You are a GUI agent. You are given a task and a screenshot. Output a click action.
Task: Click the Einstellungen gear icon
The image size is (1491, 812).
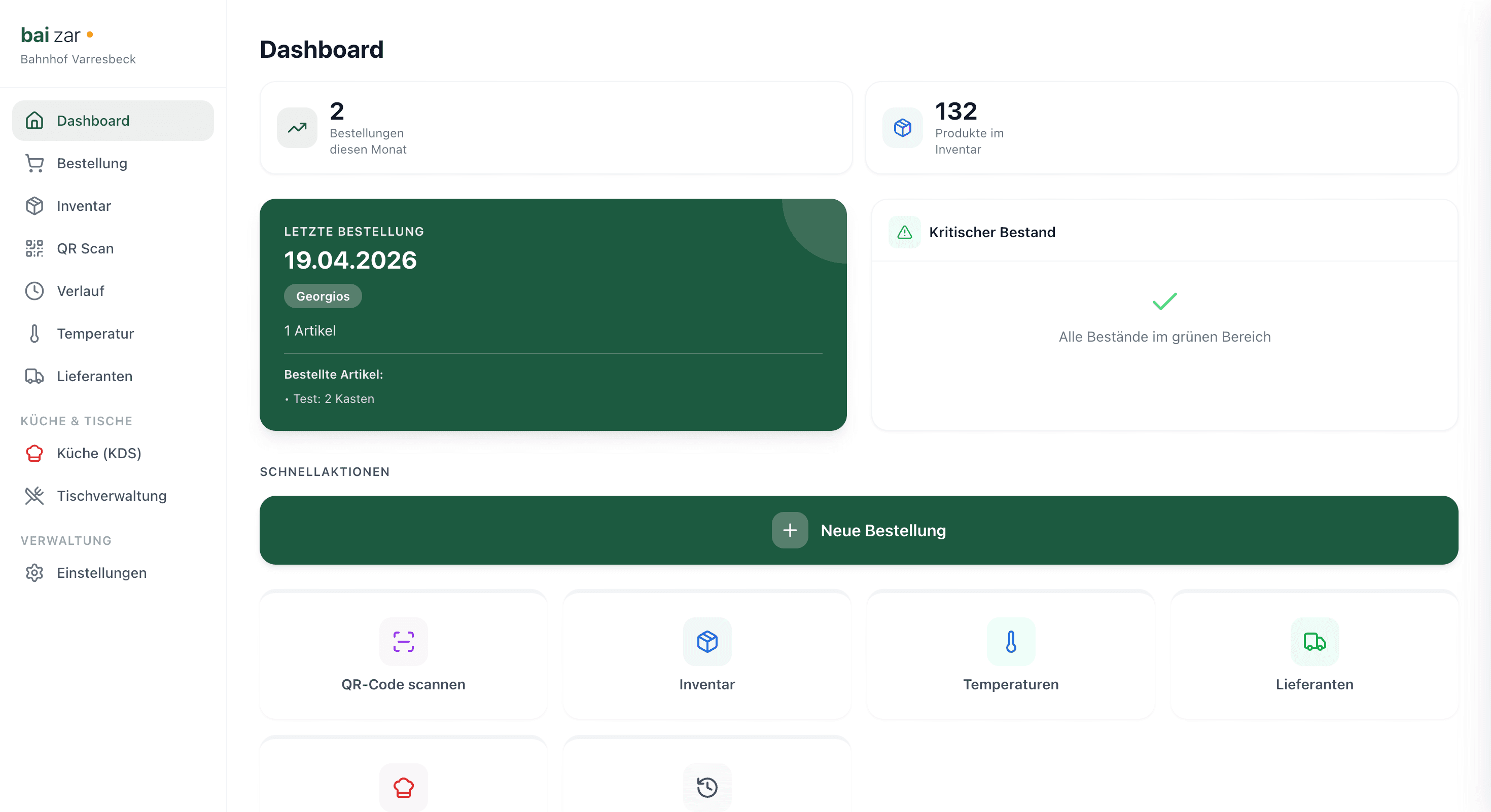[x=34, y=573]
